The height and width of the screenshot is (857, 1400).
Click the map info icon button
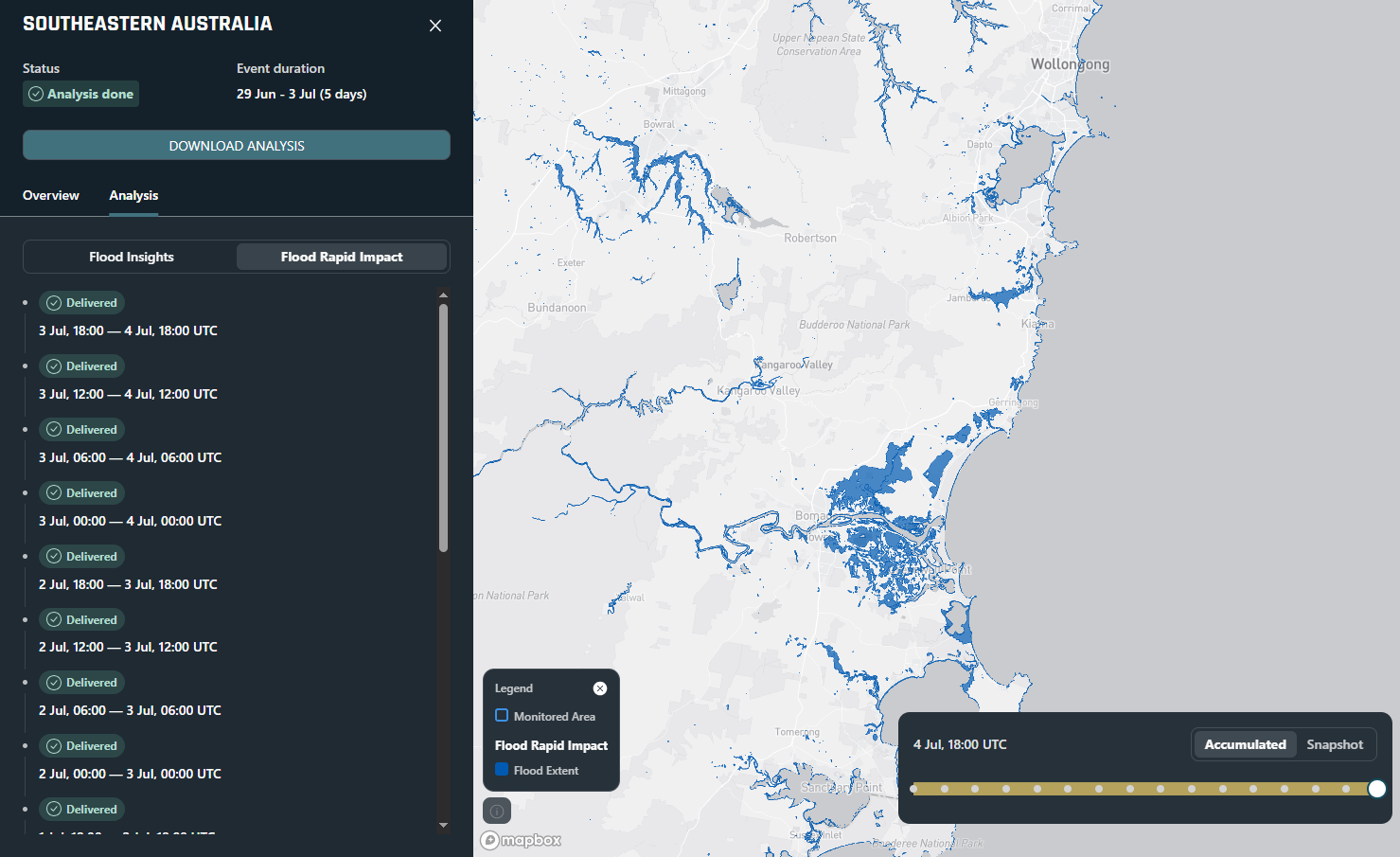(497, 812)
